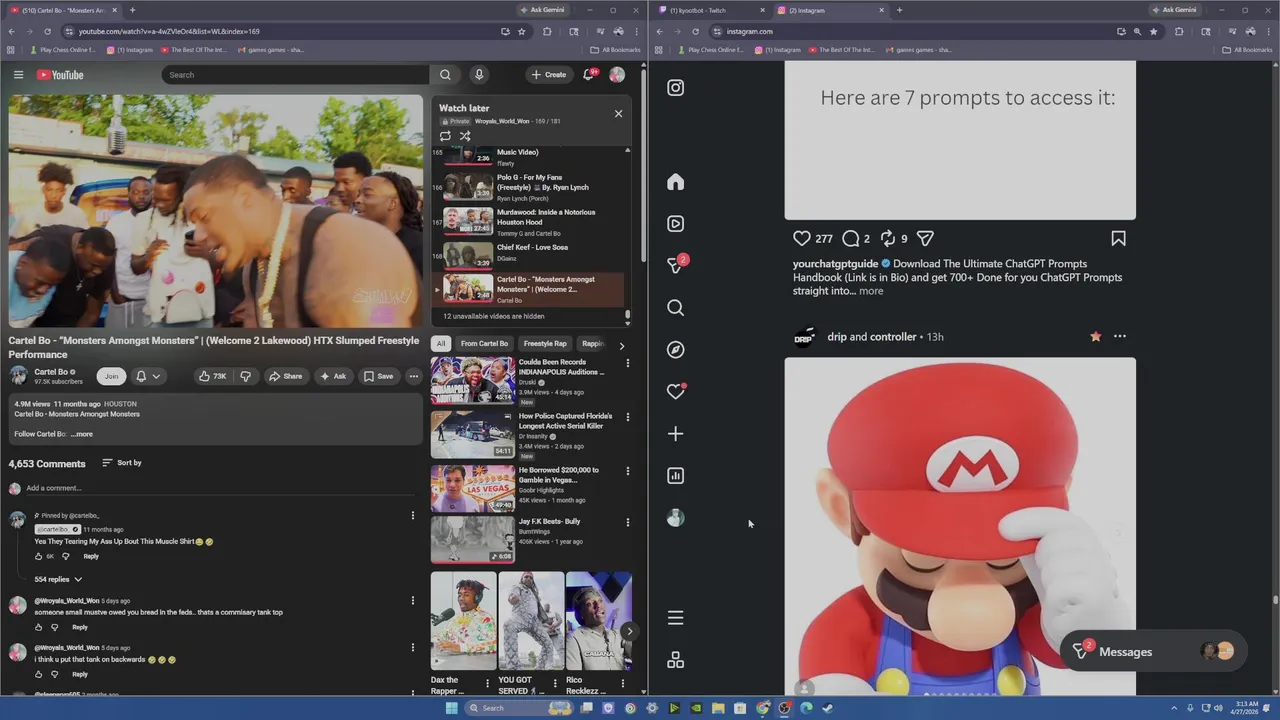The width and height of the screenshot is (1280, 720).
Task: Click the favorite star on drip post
Action: tap(1095, 337)
